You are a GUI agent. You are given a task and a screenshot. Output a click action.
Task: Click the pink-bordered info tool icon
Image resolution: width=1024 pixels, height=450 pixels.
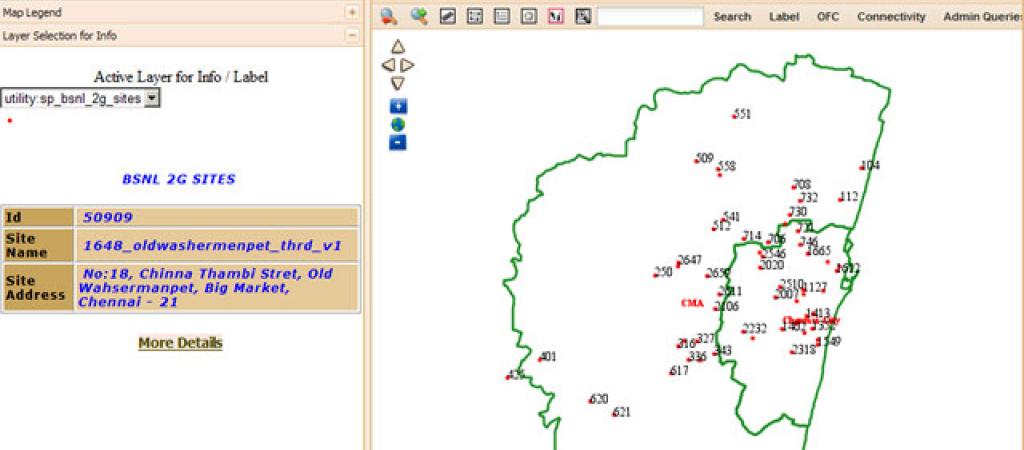(x=555, y=17)
